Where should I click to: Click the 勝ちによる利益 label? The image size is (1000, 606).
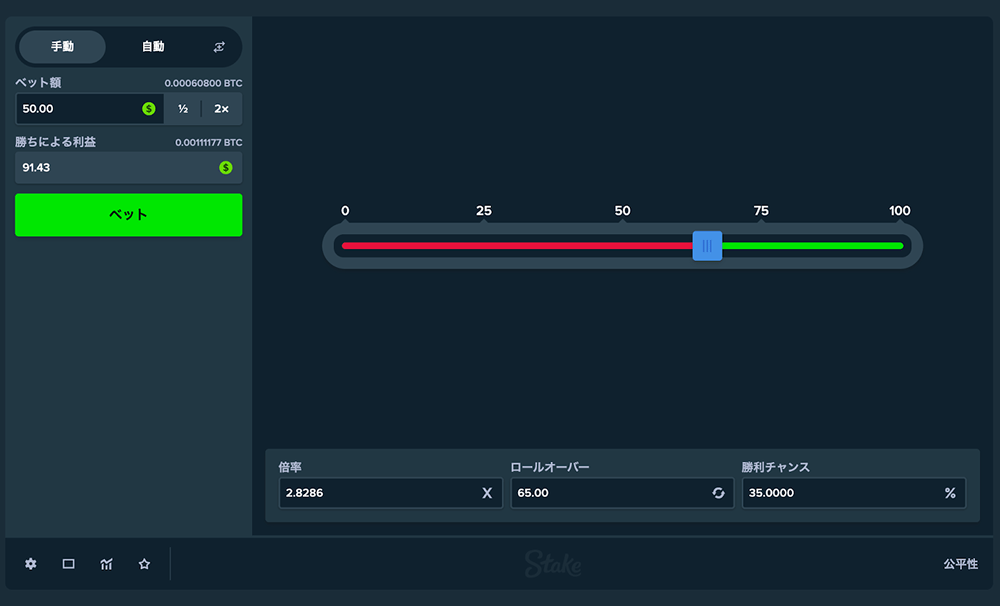pos(55,142)
